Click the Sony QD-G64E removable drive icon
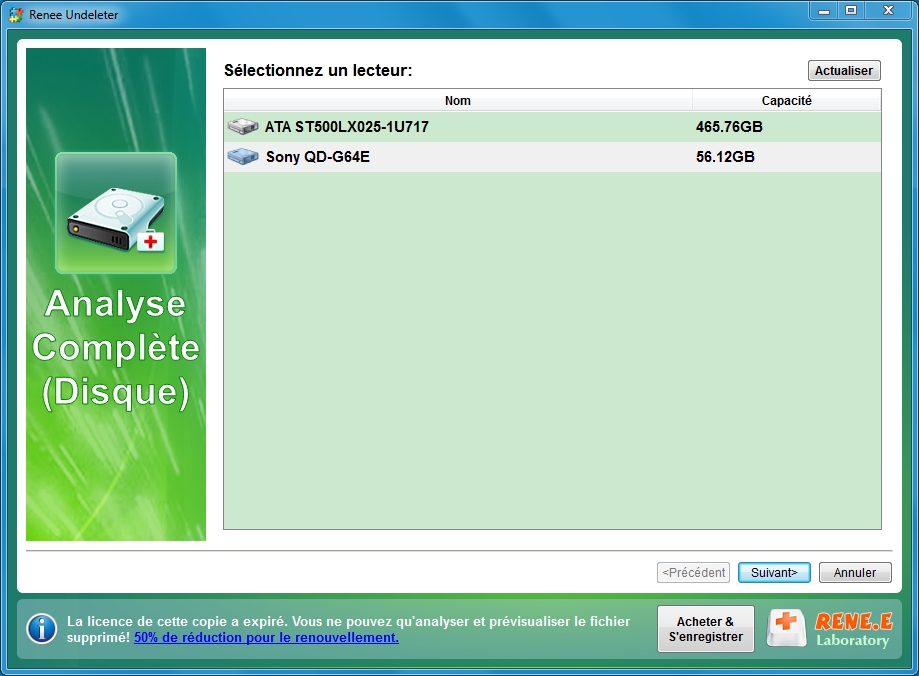 243,157
